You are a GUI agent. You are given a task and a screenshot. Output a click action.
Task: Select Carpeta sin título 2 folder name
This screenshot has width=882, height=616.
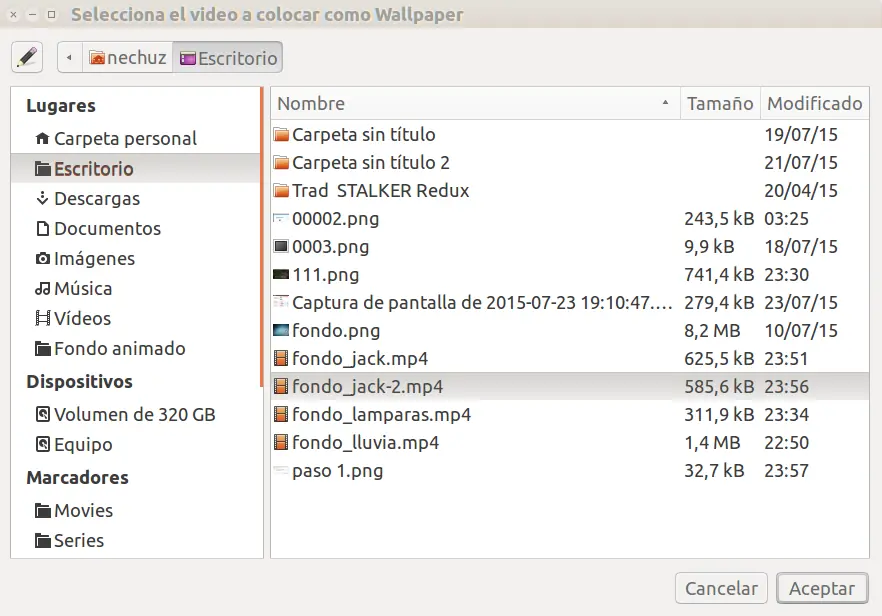pos(371,163)
